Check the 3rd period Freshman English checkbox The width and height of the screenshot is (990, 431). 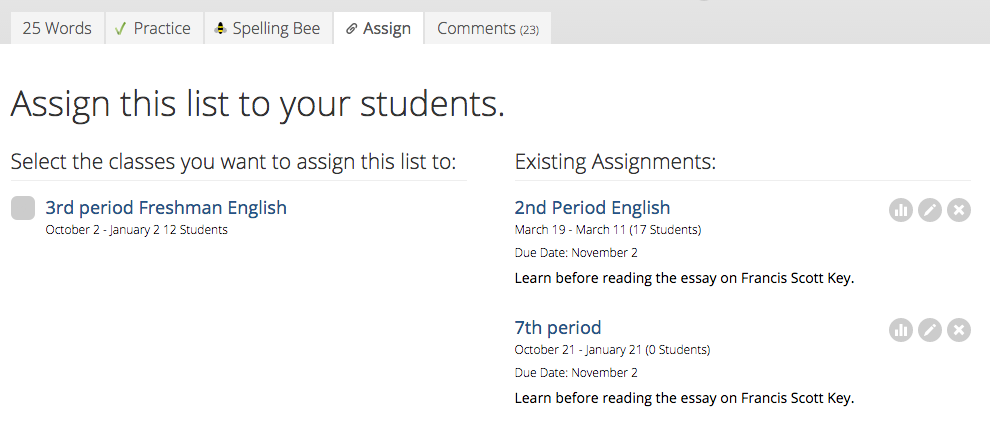[23, 209]
